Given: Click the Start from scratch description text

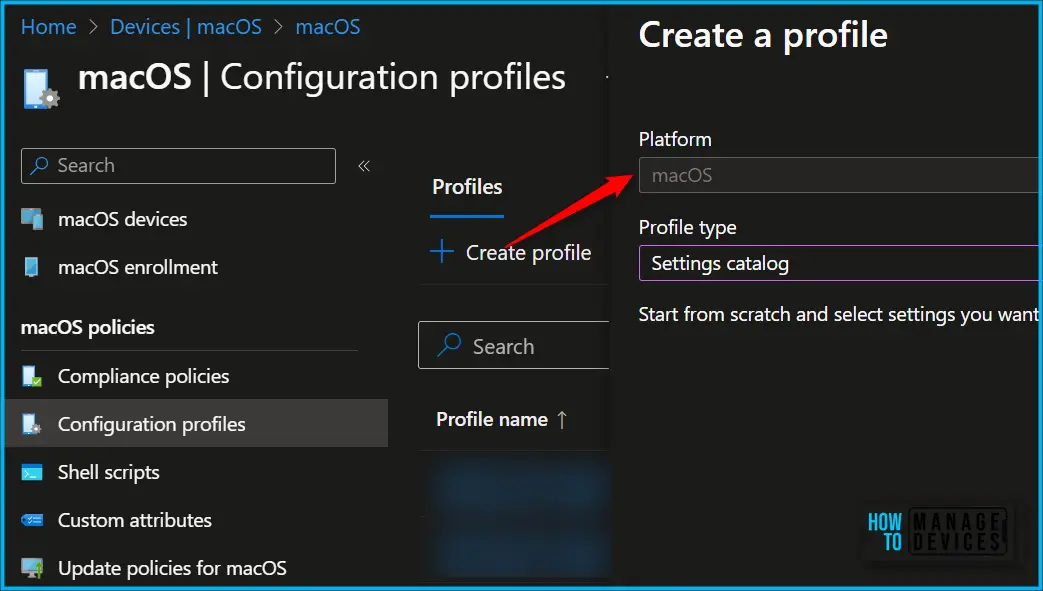Looking at the screenshot, I should 838,314.
